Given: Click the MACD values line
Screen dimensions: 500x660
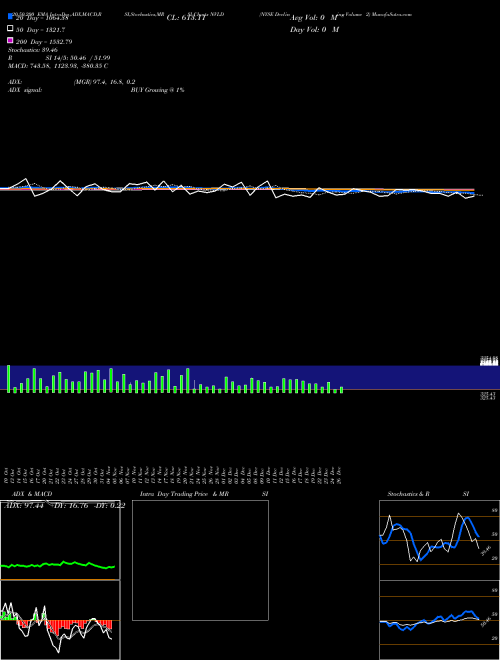Looking at the screenshot, I should click(x=58, y=66).
